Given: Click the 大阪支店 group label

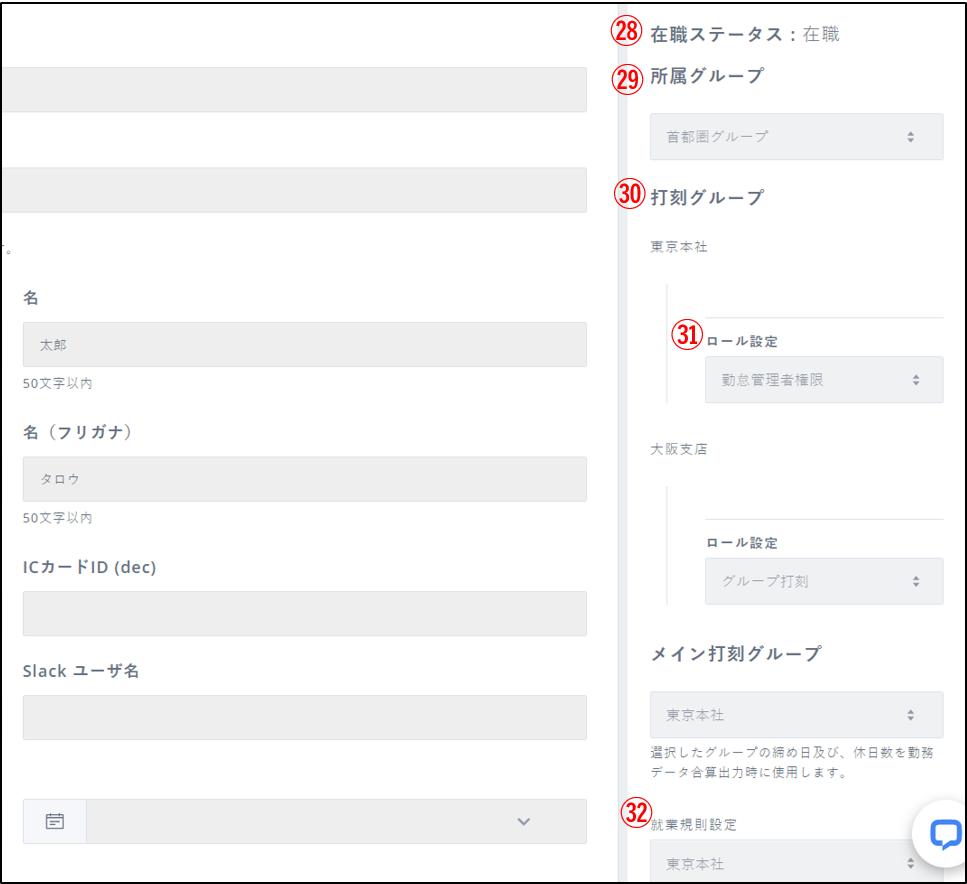Looking at the screenshot, I should tap(679, 449).
